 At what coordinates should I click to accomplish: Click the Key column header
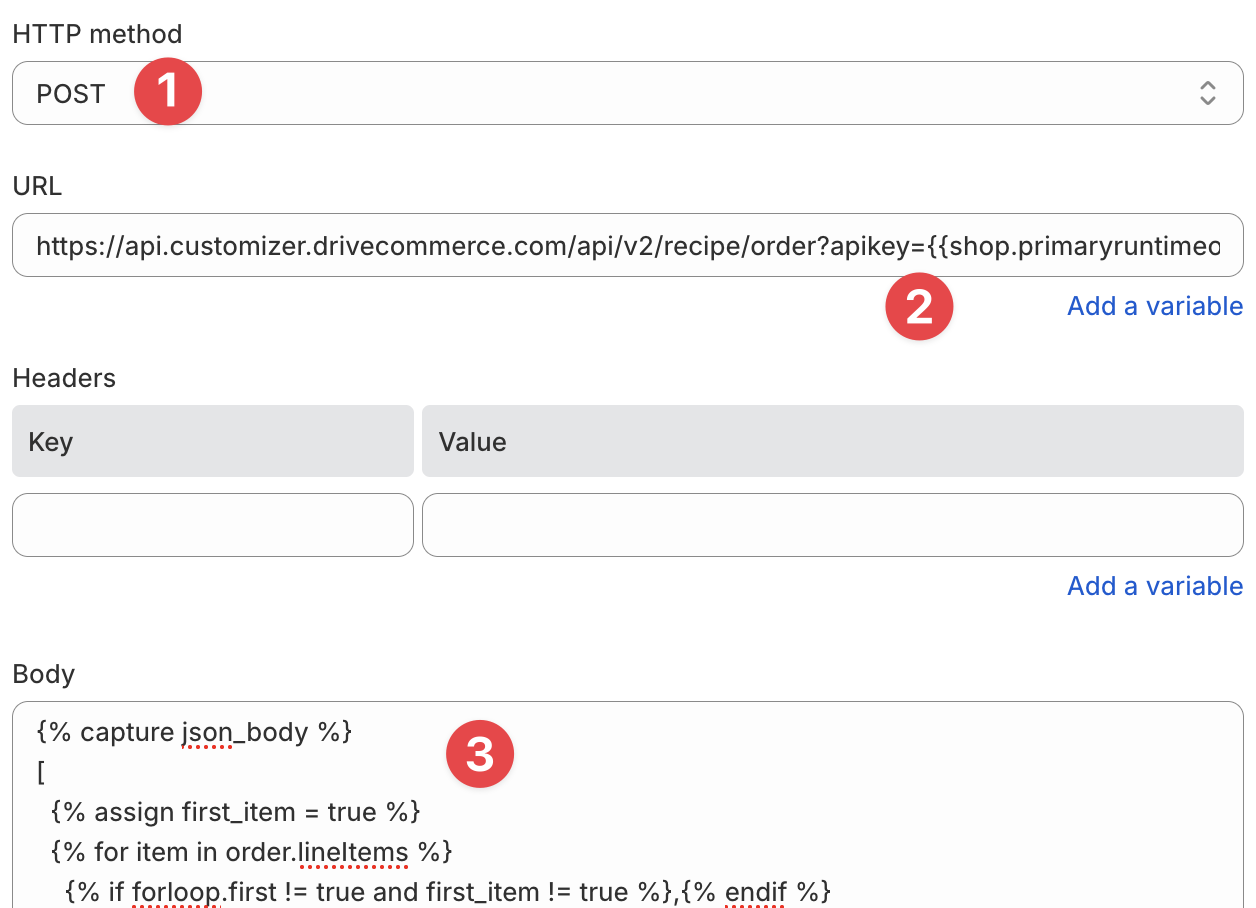click(x=212, y=441)
